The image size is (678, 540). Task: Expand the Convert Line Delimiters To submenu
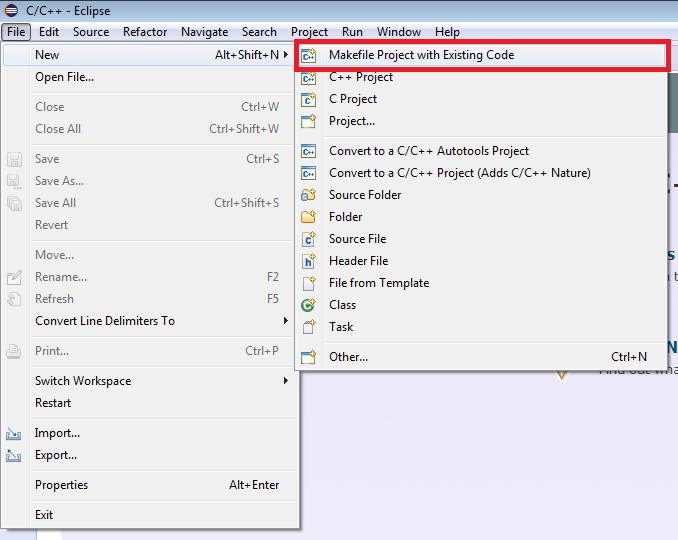[x=285, y=321]
